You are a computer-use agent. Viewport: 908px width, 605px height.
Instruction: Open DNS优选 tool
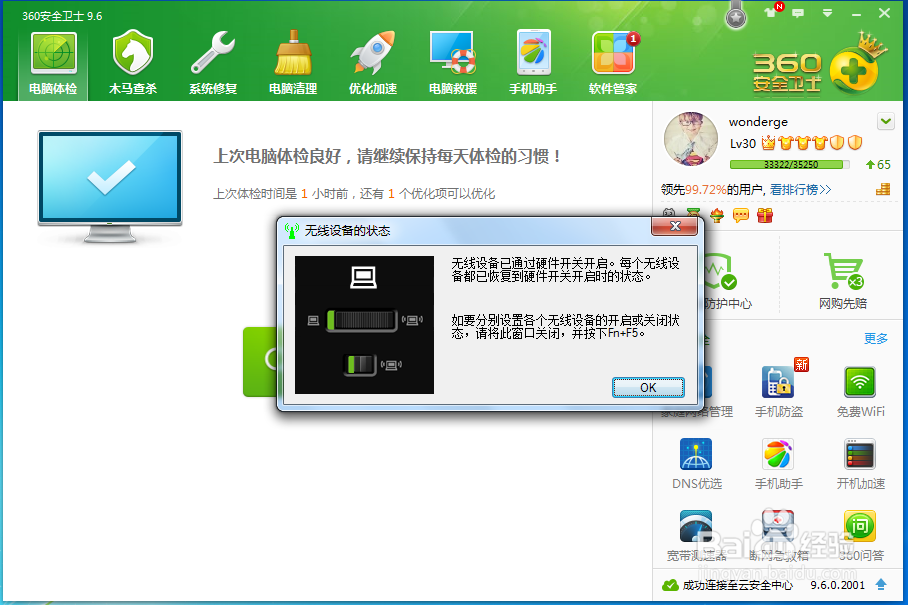[697, 464]
